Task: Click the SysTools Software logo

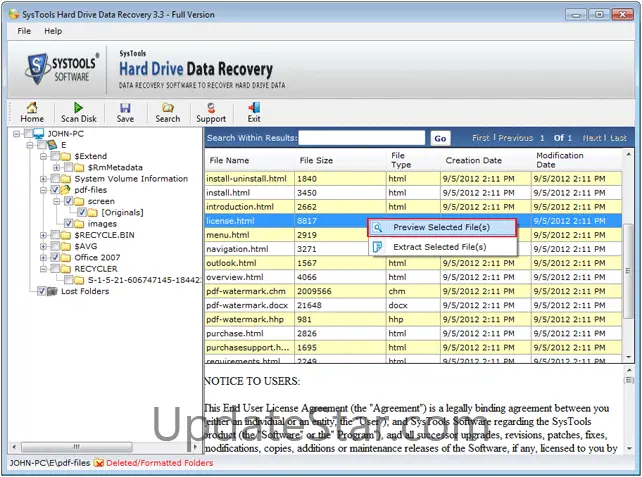Action: tap(62, 68)
